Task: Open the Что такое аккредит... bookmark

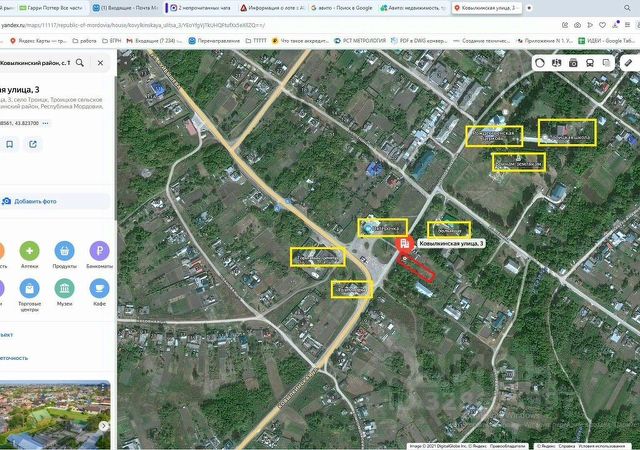Action: pyautogui.click(x=300, y=41)
